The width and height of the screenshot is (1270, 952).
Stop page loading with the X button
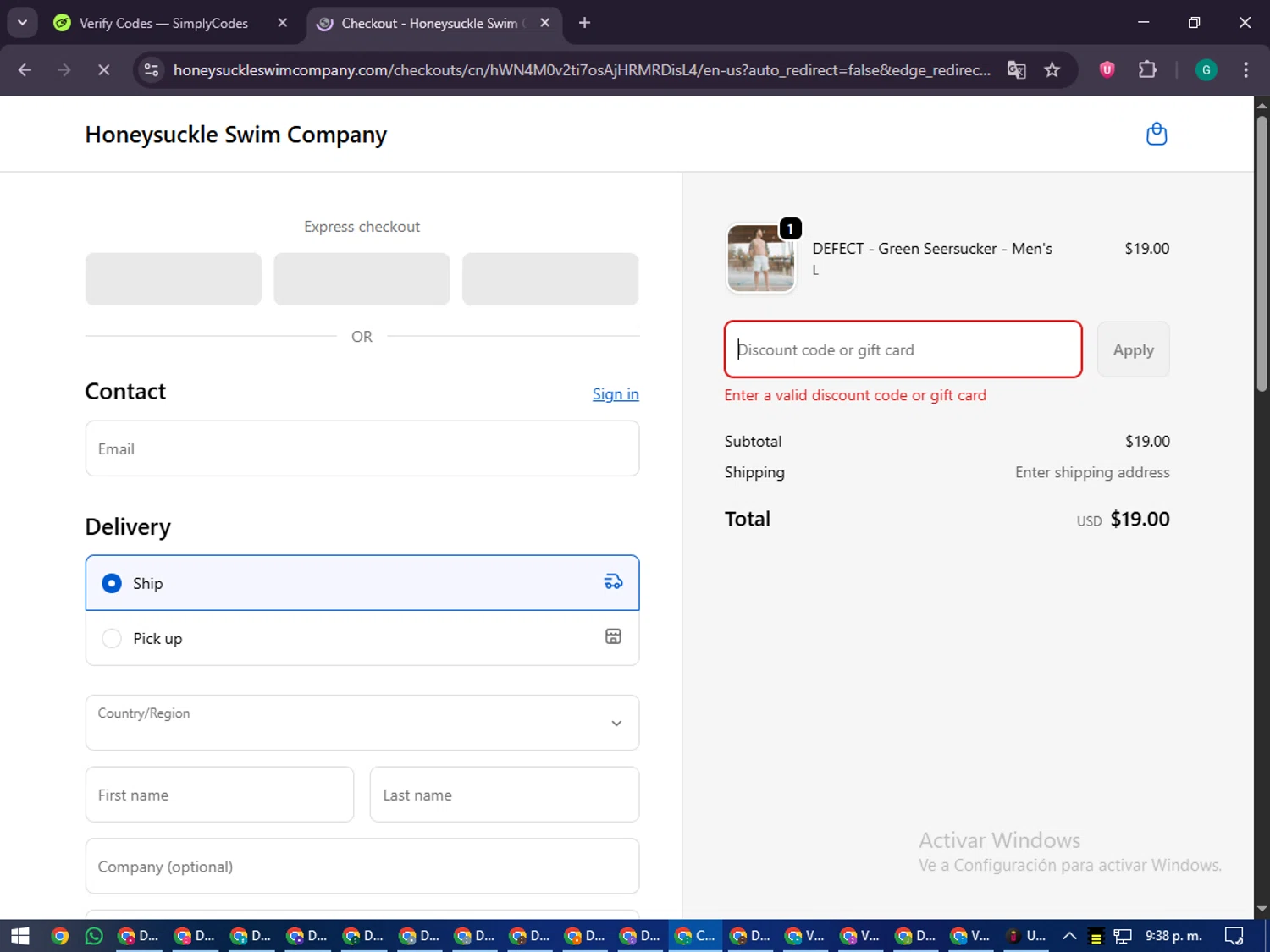click(x=103, y=70)
